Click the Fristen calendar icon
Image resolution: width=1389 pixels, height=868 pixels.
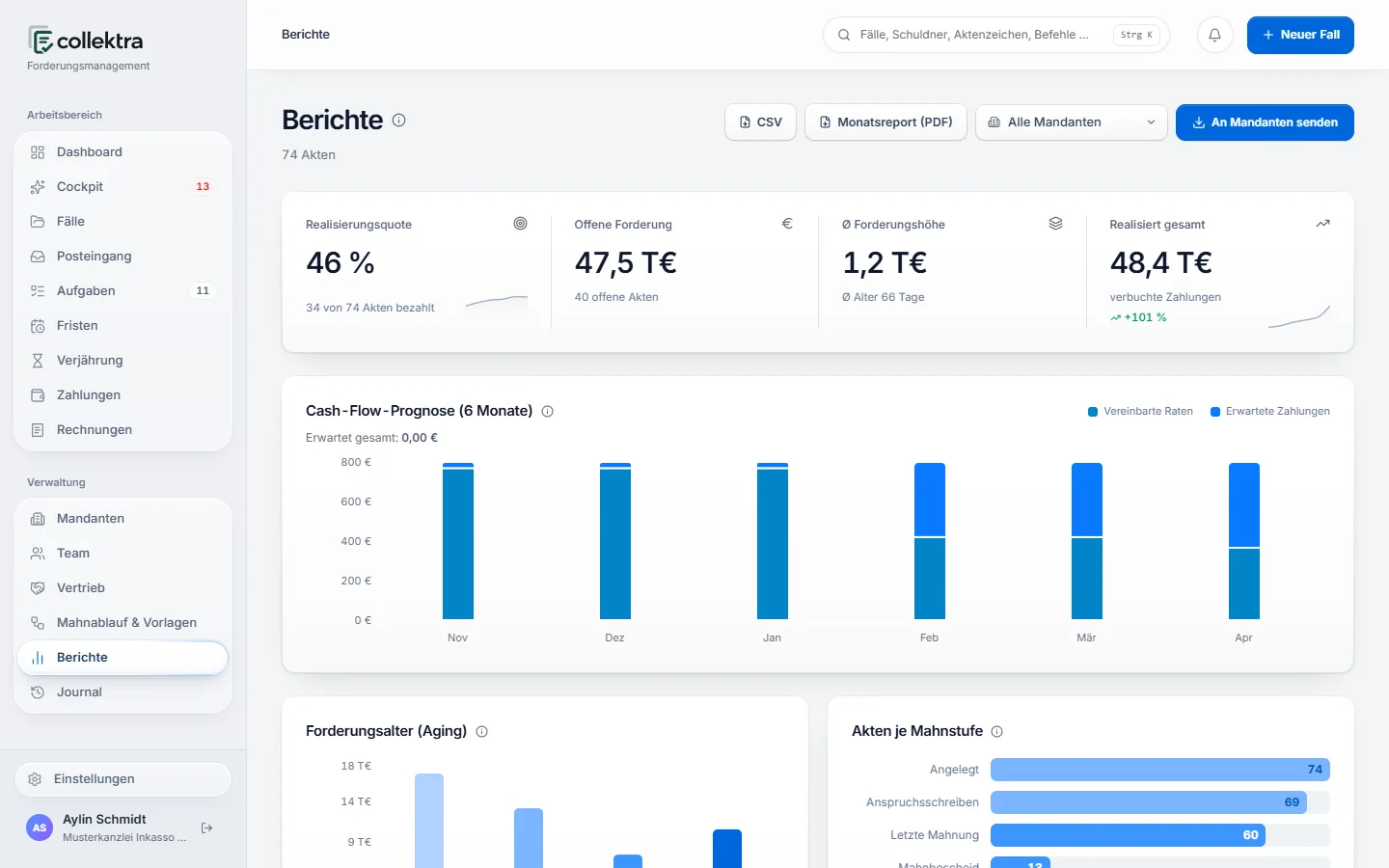pyautogui.click(x=38, y=326)
